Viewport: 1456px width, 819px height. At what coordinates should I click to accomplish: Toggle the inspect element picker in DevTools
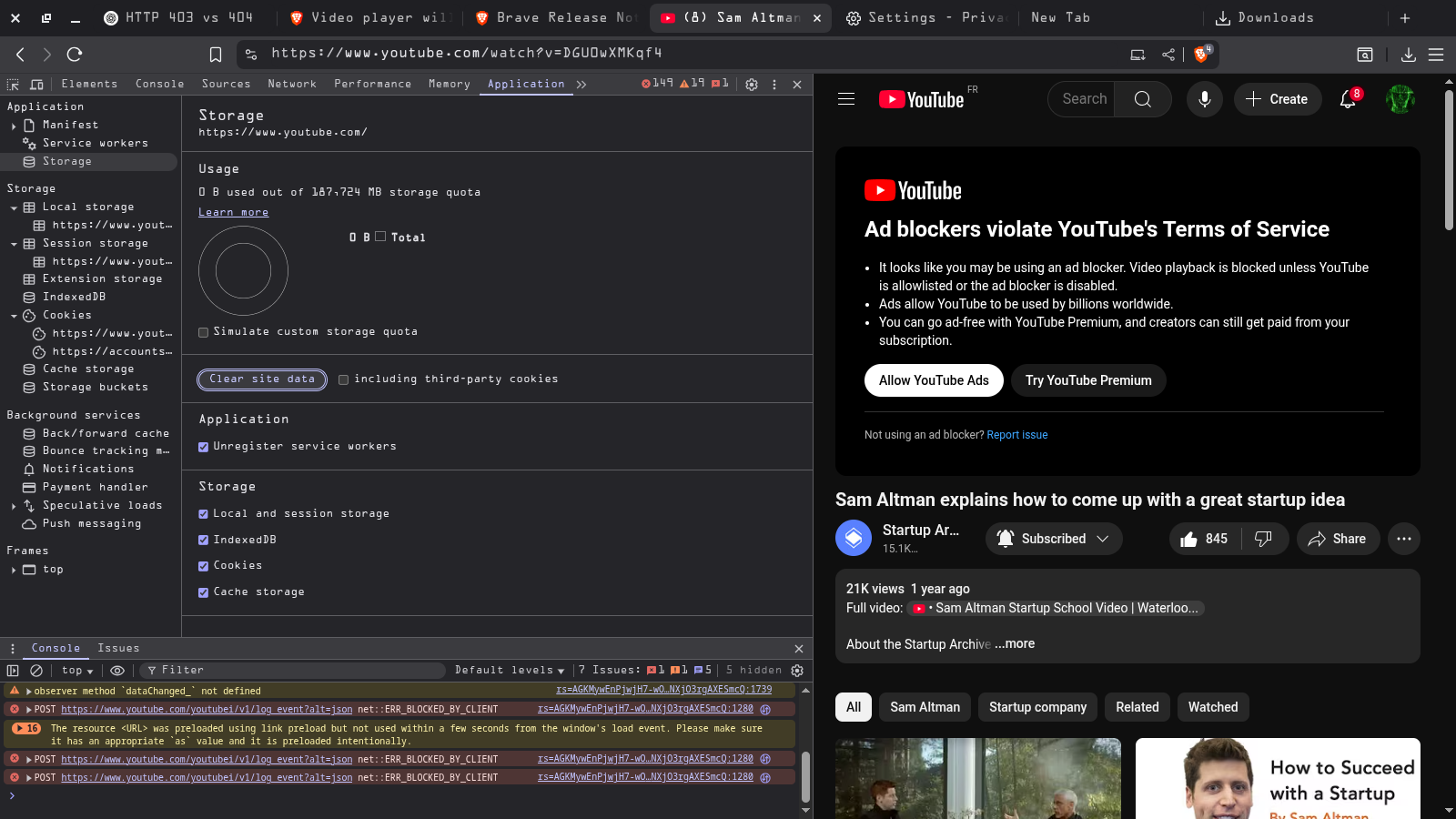click(x=13, y=85)
